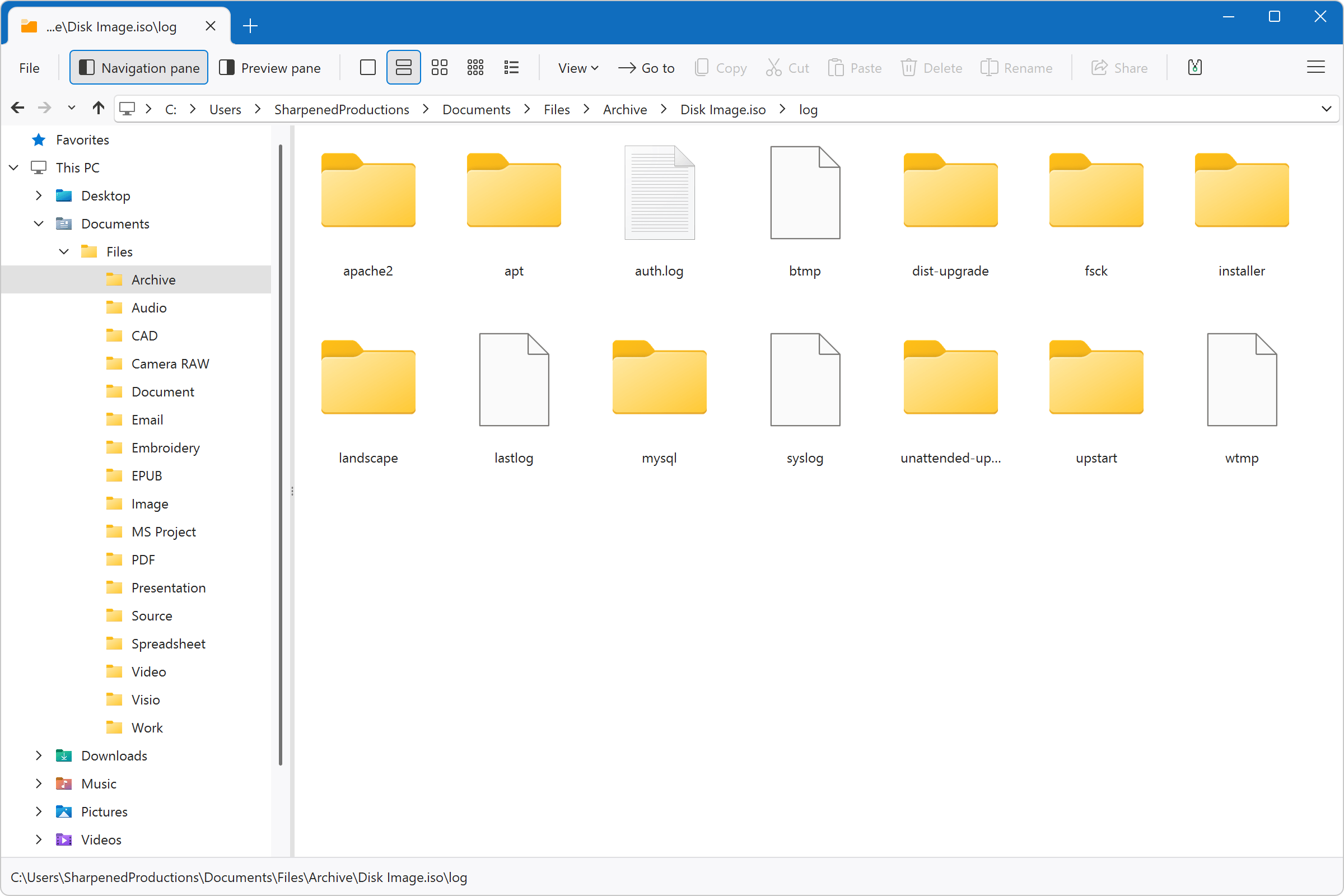Toggle the Preview pane

271,67
